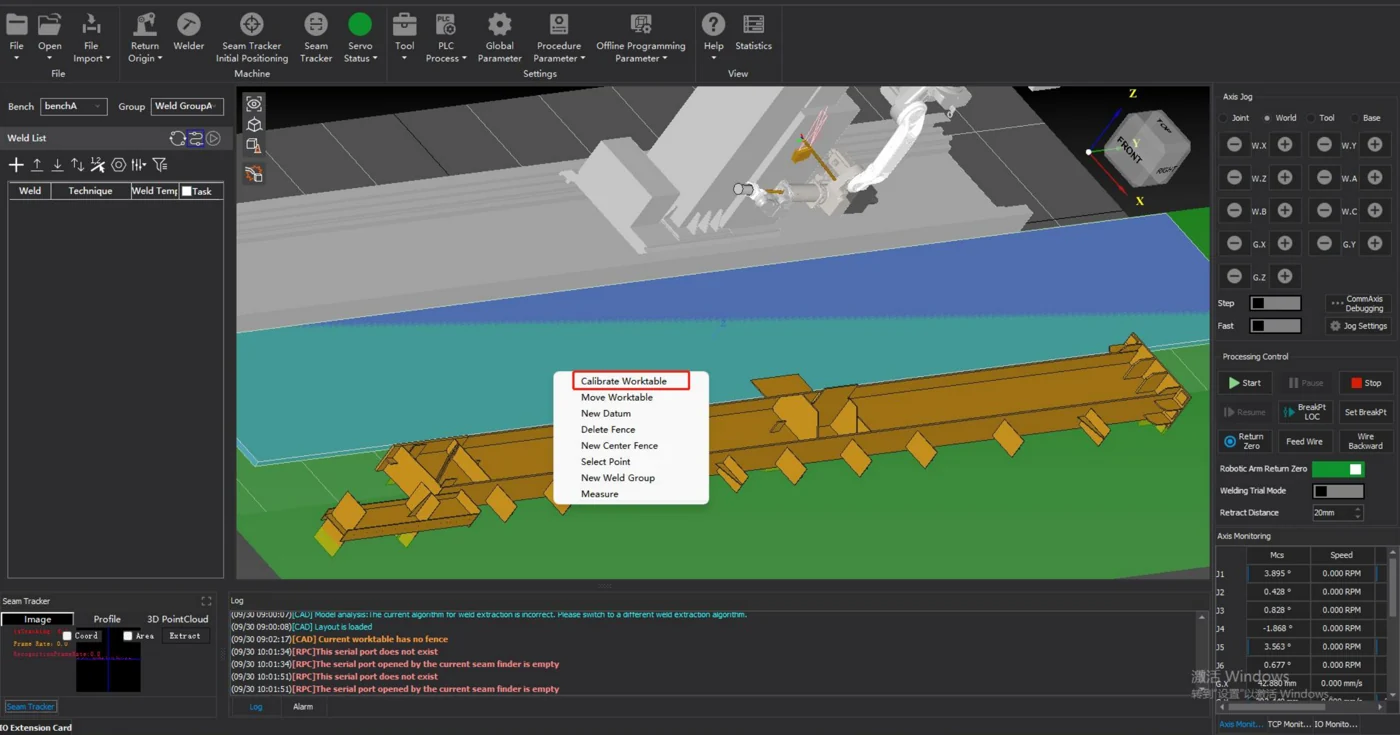This screenshot has height=735, width=1400.
Task: Open the Statistics view icon
Action: pyautogui.click(x=753, y=32)
